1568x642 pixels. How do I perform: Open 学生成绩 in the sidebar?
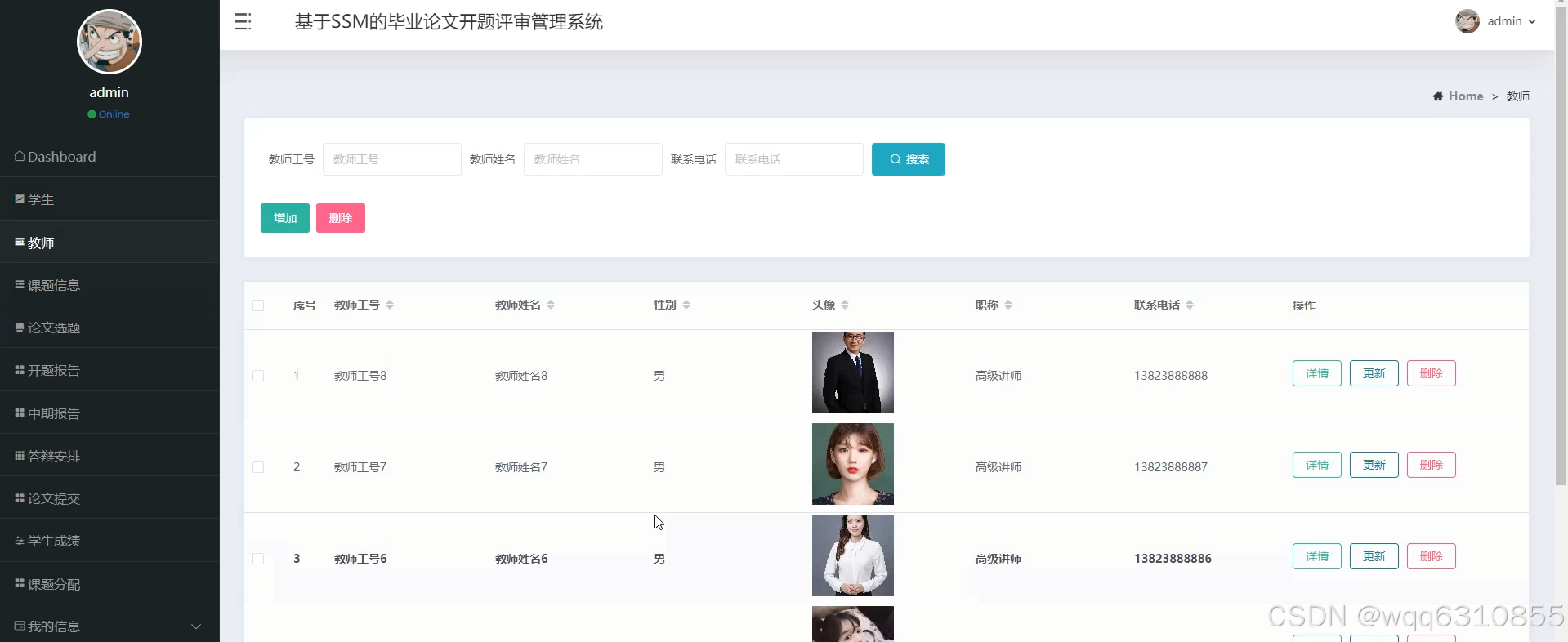tap(109, 541)
